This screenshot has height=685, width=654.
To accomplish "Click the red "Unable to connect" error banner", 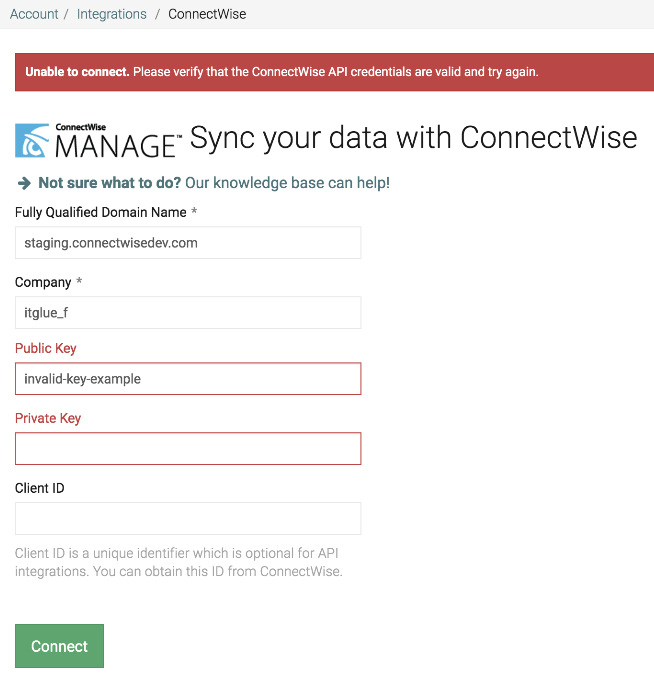I will (x=334, y=72).
